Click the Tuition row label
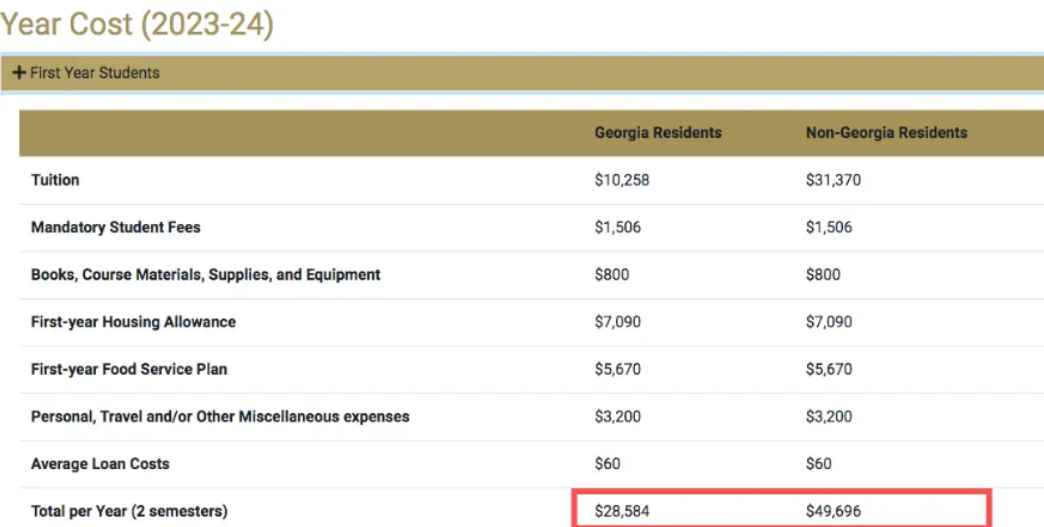 tap(55, 180)
